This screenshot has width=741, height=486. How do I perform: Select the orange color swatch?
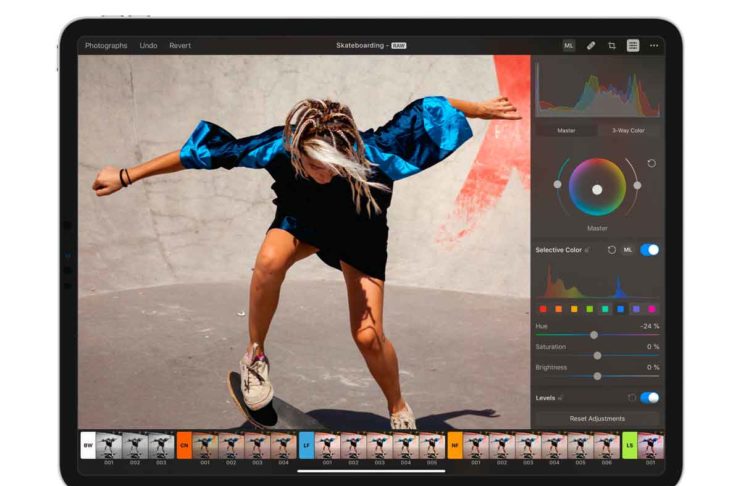point(559,309)
